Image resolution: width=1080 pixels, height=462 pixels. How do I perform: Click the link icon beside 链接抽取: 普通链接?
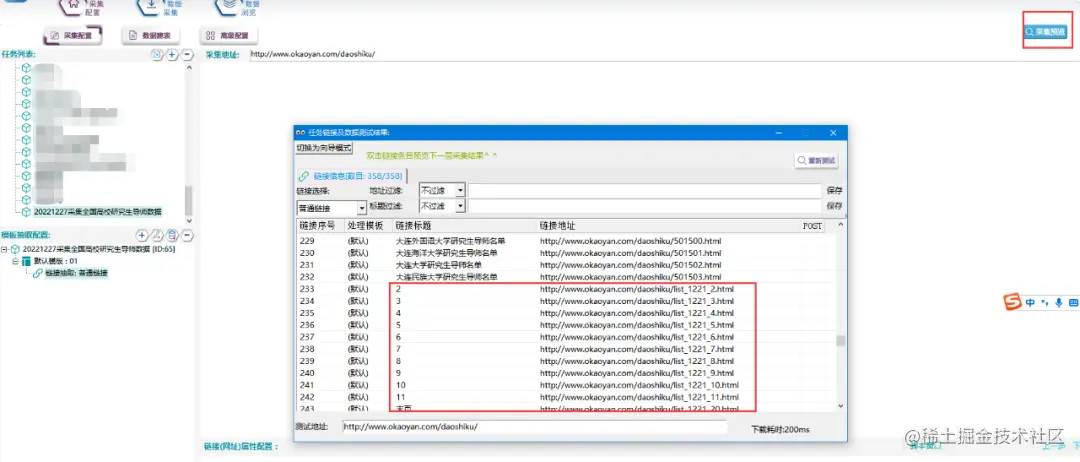39,273
